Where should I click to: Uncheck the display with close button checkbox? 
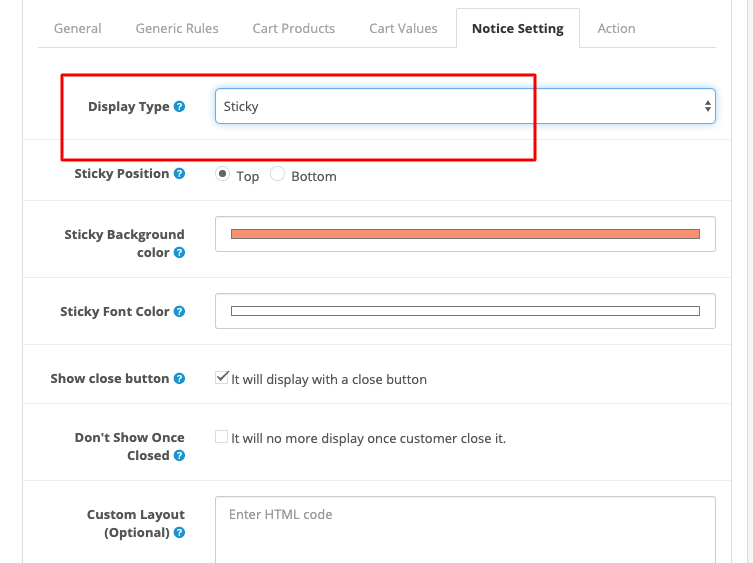click(221, 378)
